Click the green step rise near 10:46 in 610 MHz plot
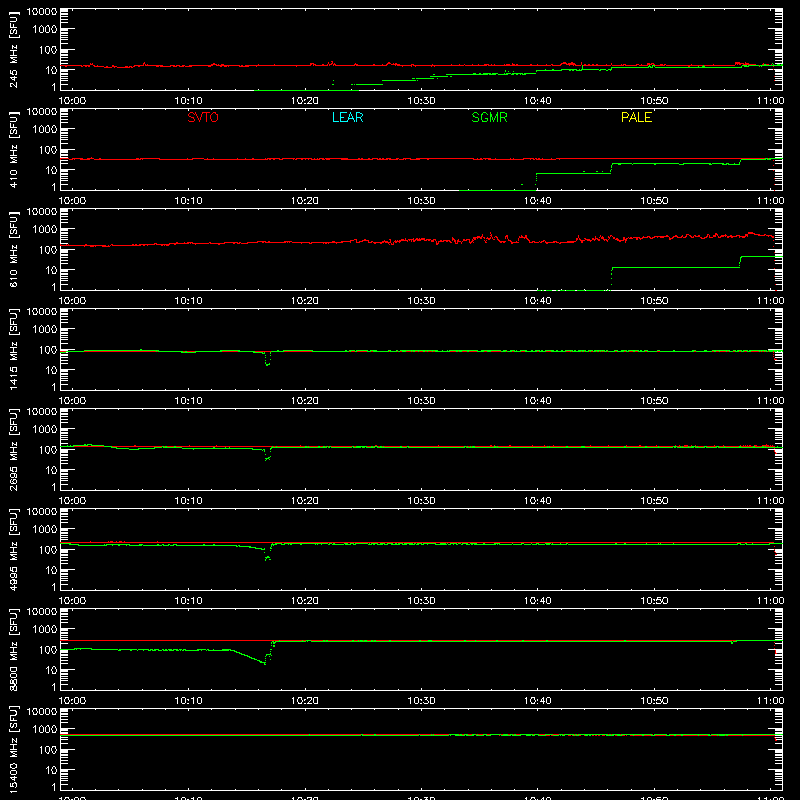This screenshot has height=800, width=800. [611, 278]
